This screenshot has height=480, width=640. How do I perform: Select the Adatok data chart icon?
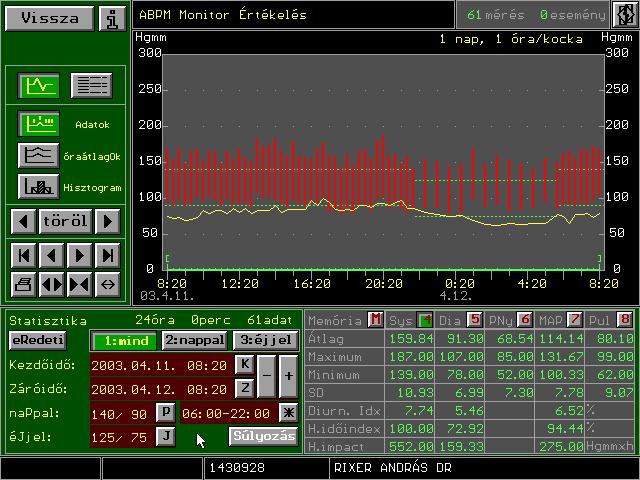[x=39, y=124]
